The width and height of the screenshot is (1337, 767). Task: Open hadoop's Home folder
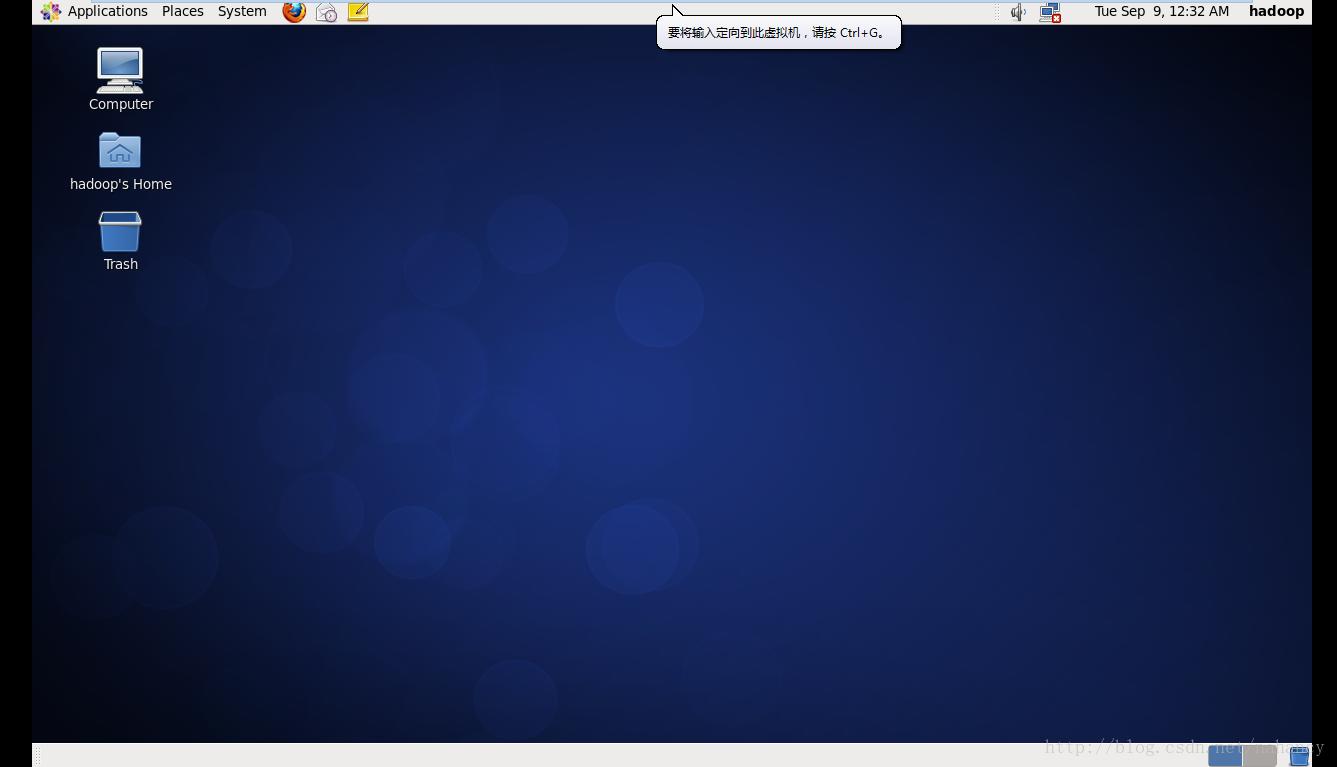[x=120, y=150]
